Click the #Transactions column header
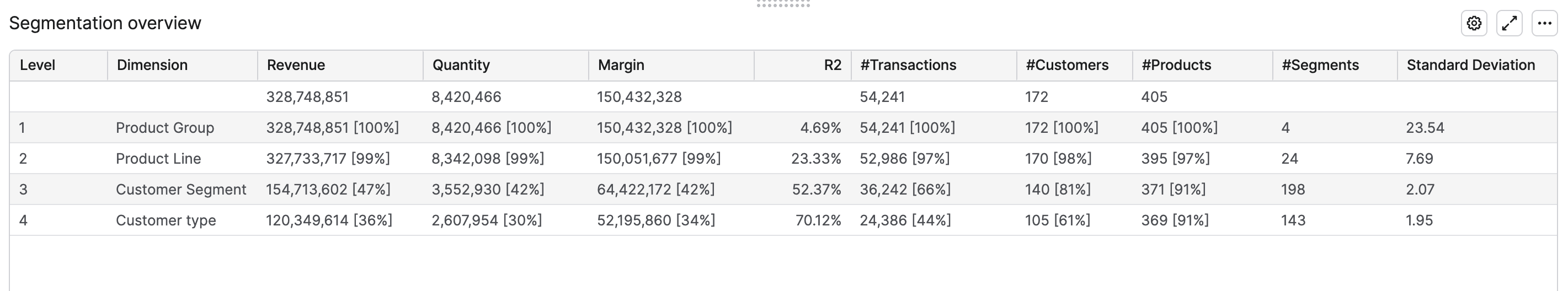This screenshot has width=1568, height=291. [x=908, y=65]
